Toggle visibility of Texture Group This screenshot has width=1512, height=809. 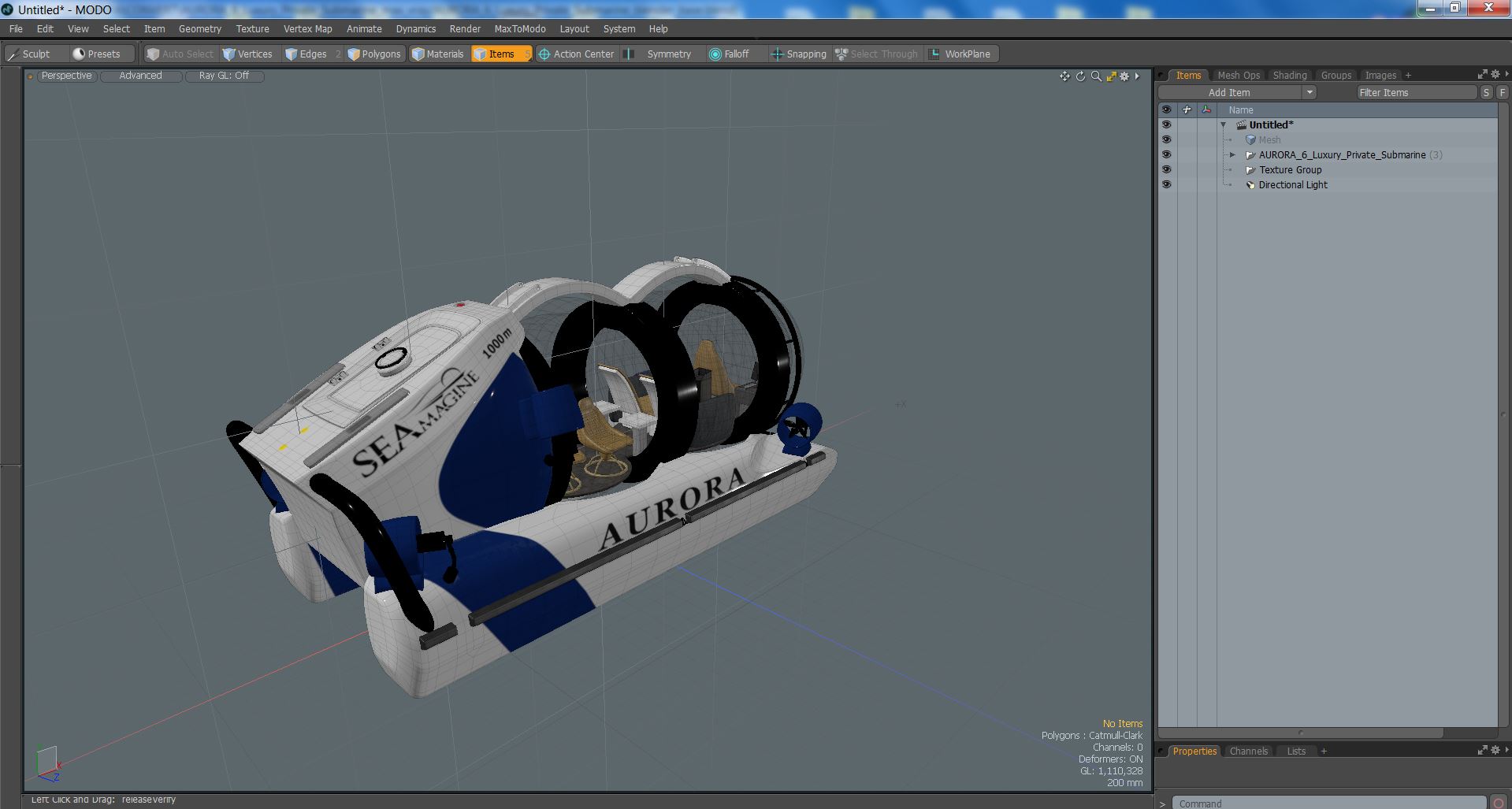point(1166,169)
